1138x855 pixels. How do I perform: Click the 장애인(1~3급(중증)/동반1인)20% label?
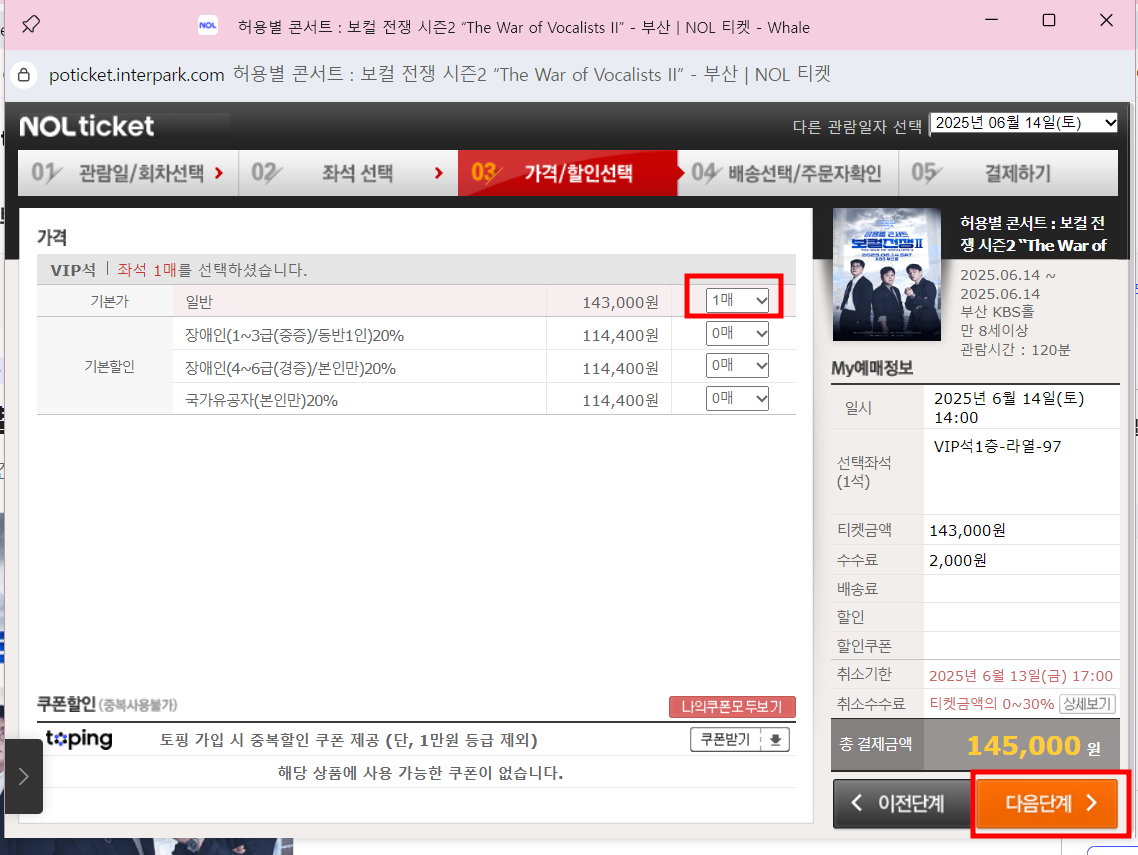[x=294, y=335]
